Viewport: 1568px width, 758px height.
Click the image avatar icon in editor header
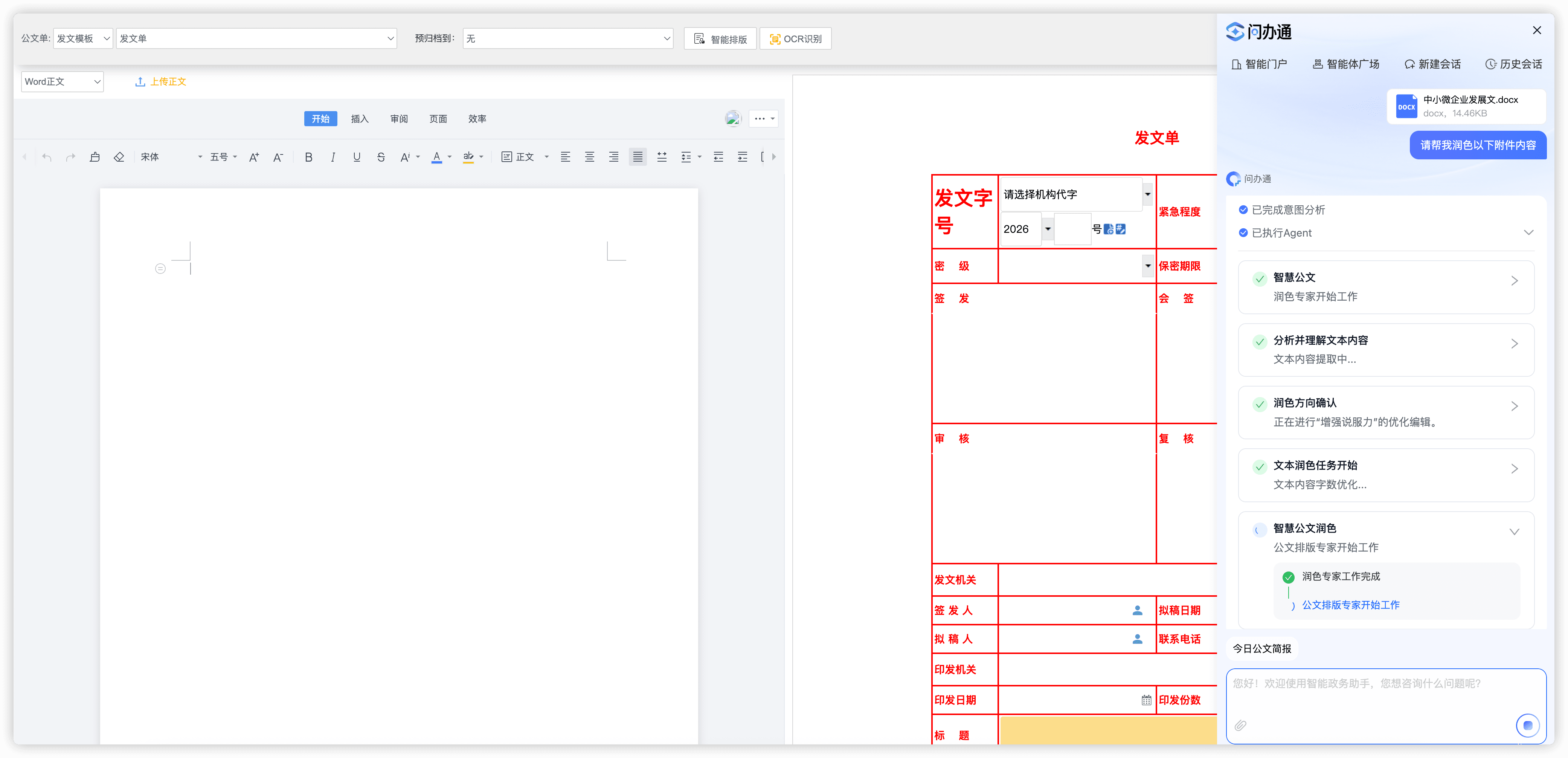pos(733,119)
